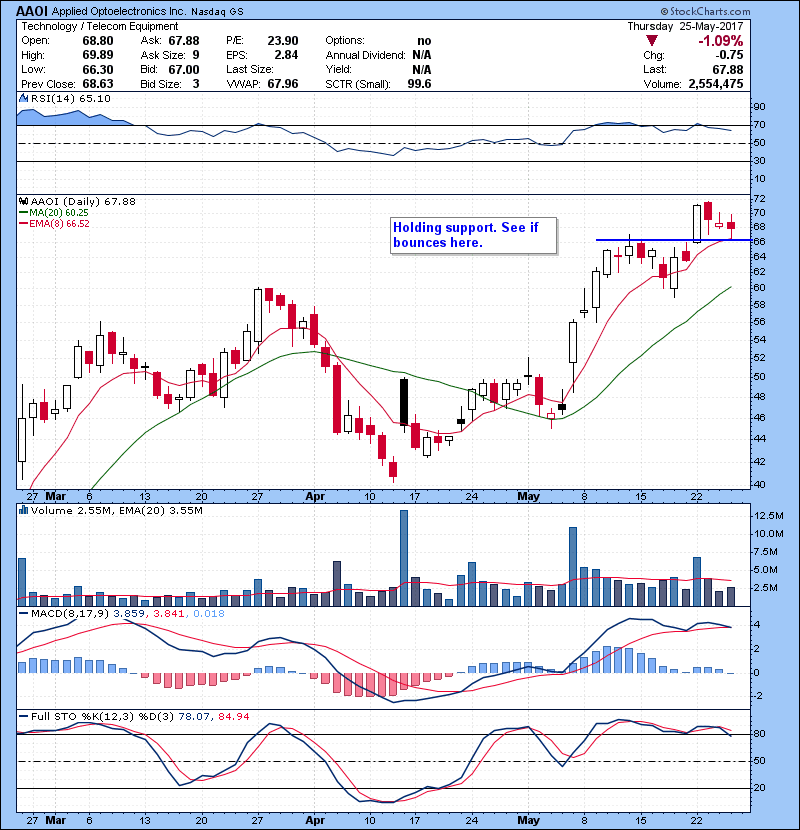Click the Thursday 25-May-2017 date

(685, 26)
